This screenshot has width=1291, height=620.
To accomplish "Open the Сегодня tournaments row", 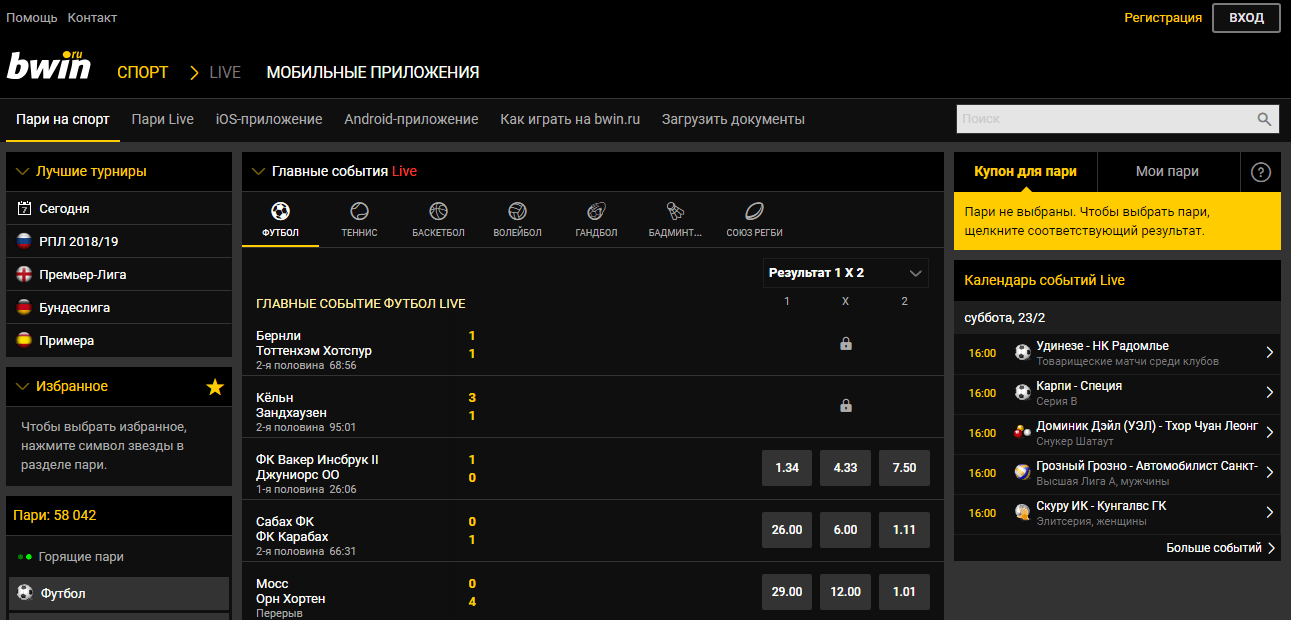I will click(119, 208).
